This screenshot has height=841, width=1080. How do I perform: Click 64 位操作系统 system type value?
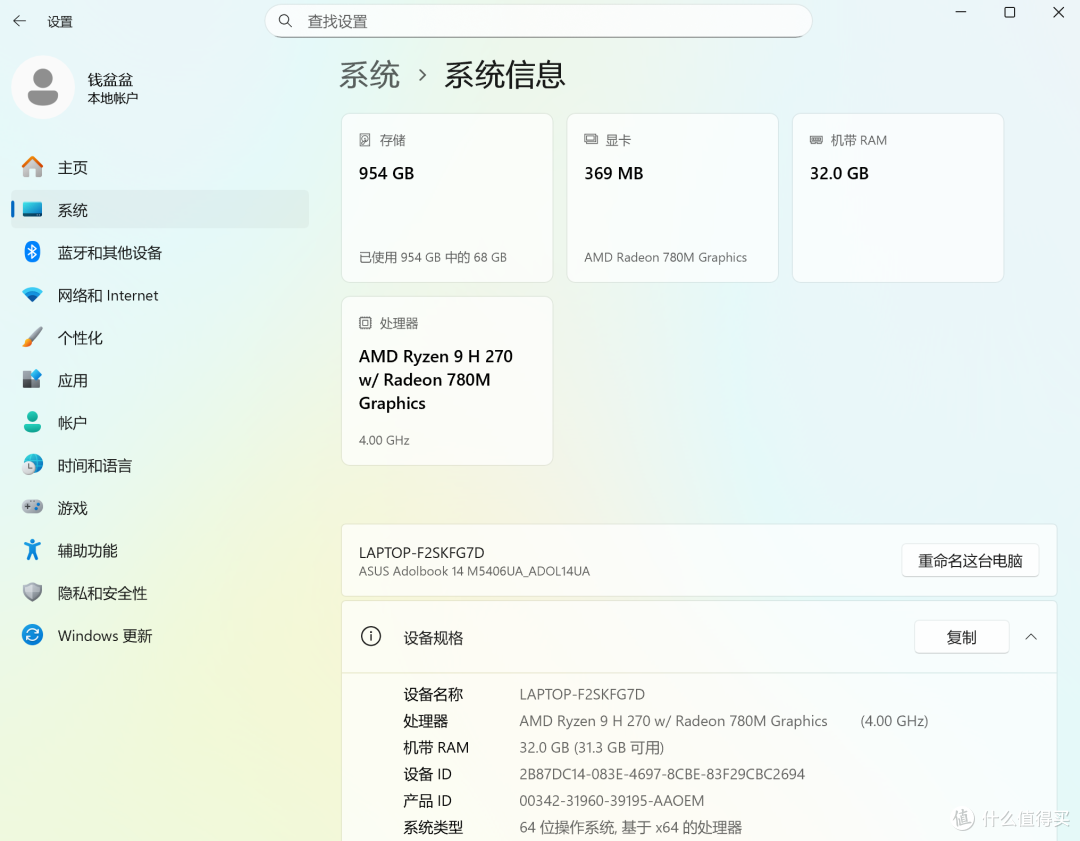click(631, 827)
